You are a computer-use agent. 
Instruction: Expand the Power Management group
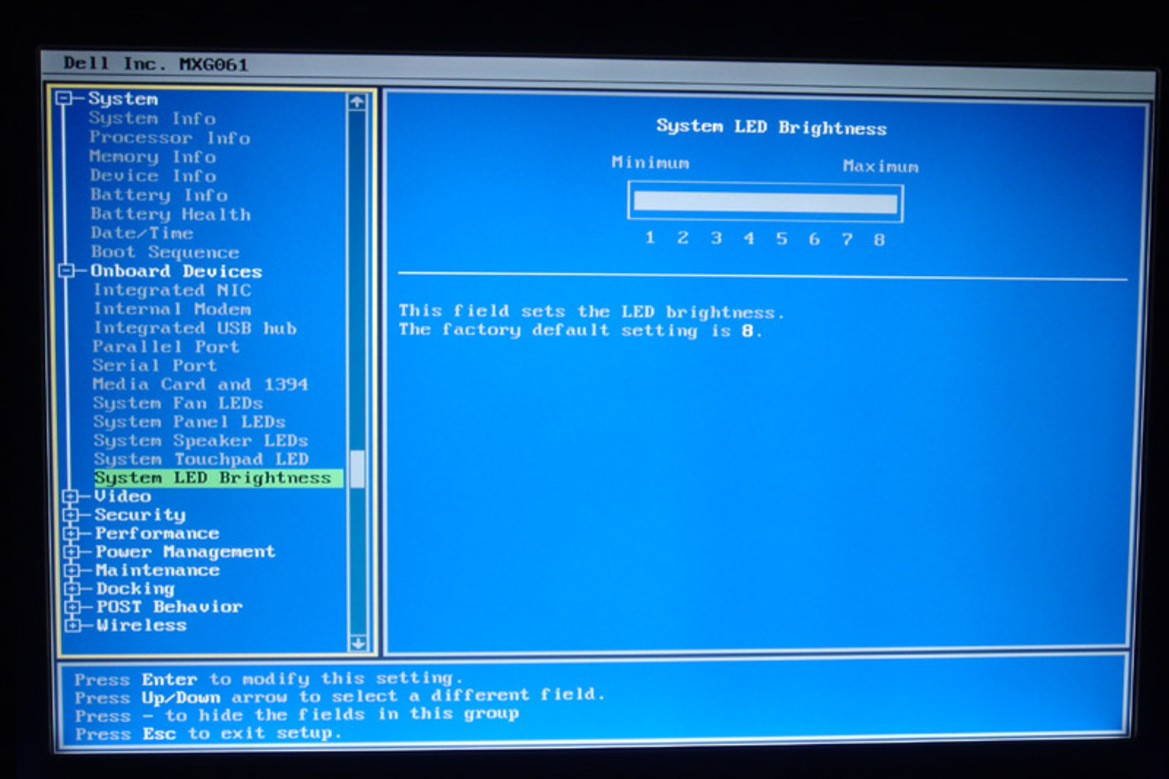(x=72, y=552)
